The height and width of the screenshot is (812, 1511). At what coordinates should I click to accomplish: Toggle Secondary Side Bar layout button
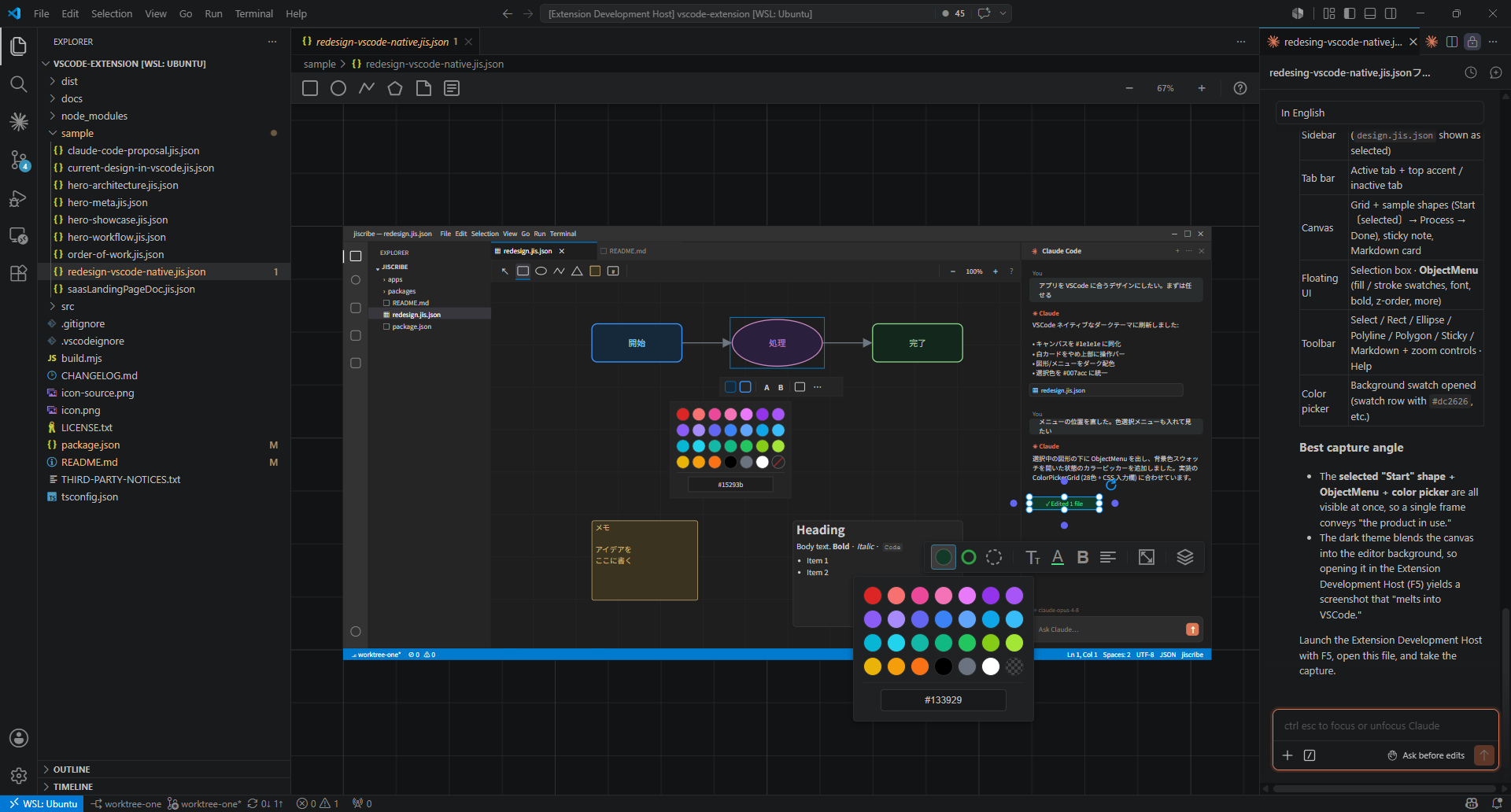(x=1391, y=13)
